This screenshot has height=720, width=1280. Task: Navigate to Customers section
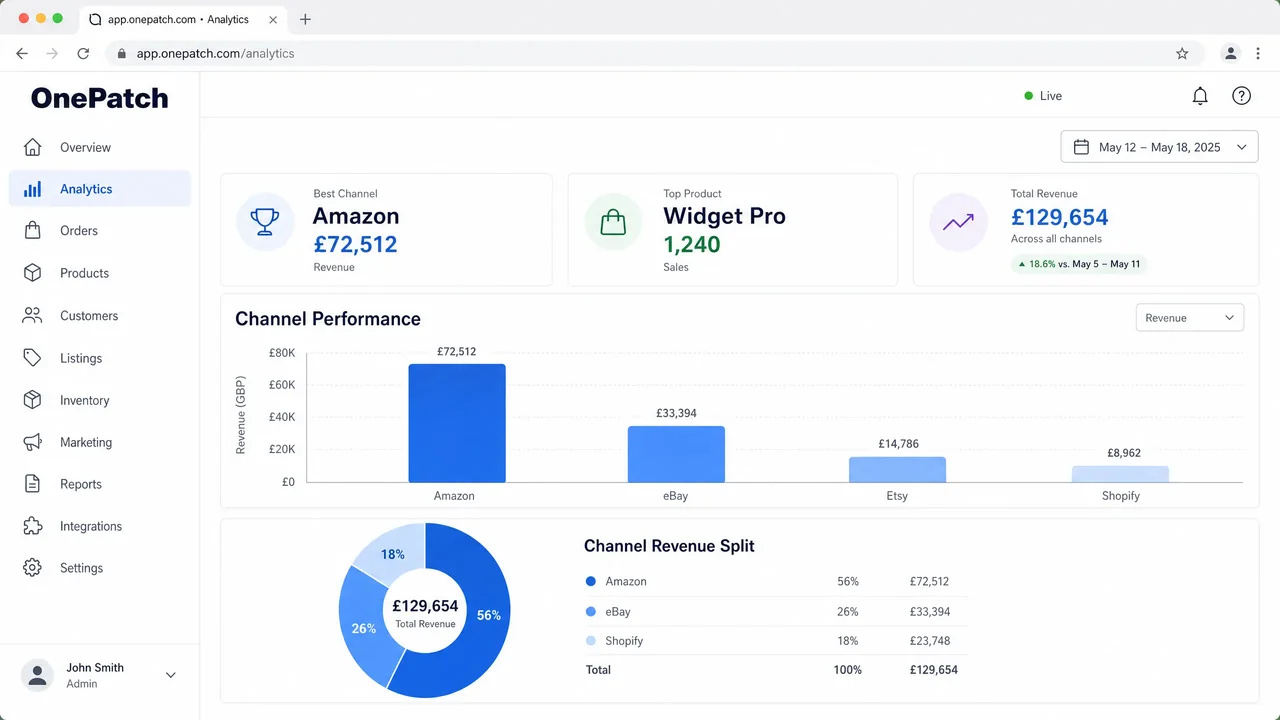tap(89, 315)
